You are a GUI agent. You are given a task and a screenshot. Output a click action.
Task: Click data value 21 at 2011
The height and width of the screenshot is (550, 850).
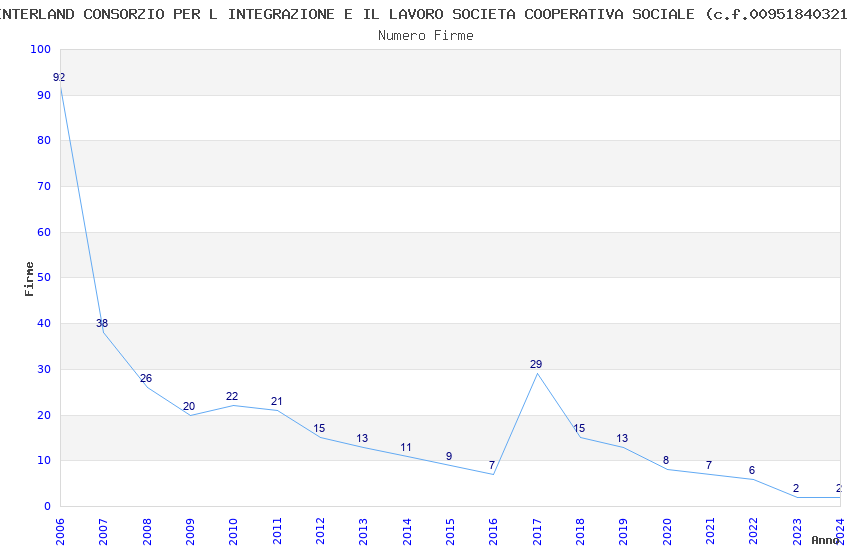276,402
